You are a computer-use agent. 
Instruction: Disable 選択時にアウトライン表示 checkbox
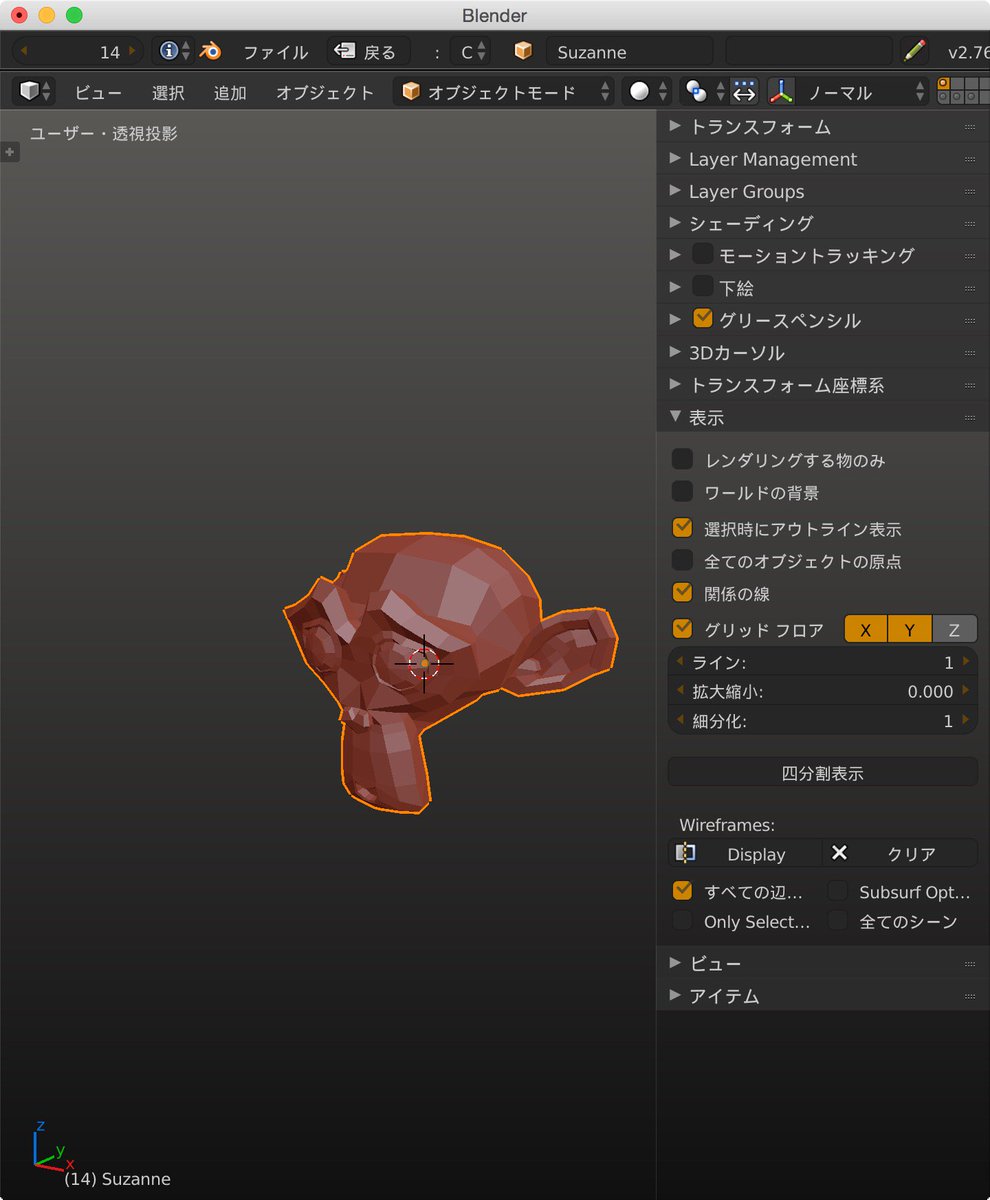click(682, 527)
